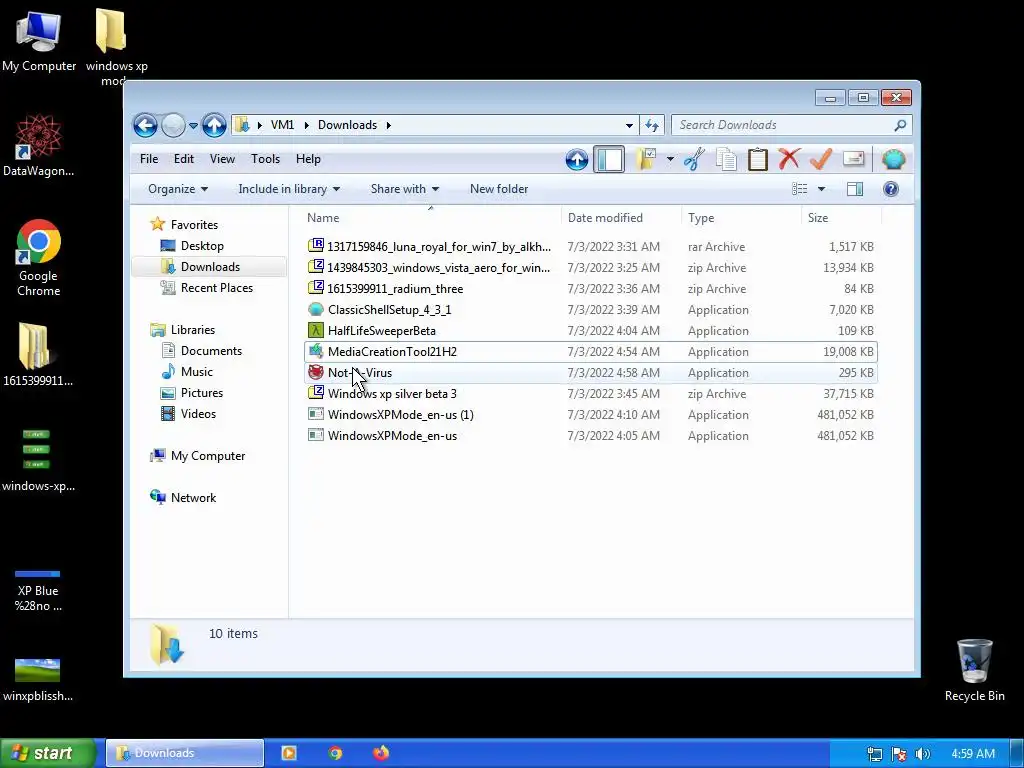The image size is (1024, 768).
Task: Toggle the navigation pane toolbar button
Action: 609,159
